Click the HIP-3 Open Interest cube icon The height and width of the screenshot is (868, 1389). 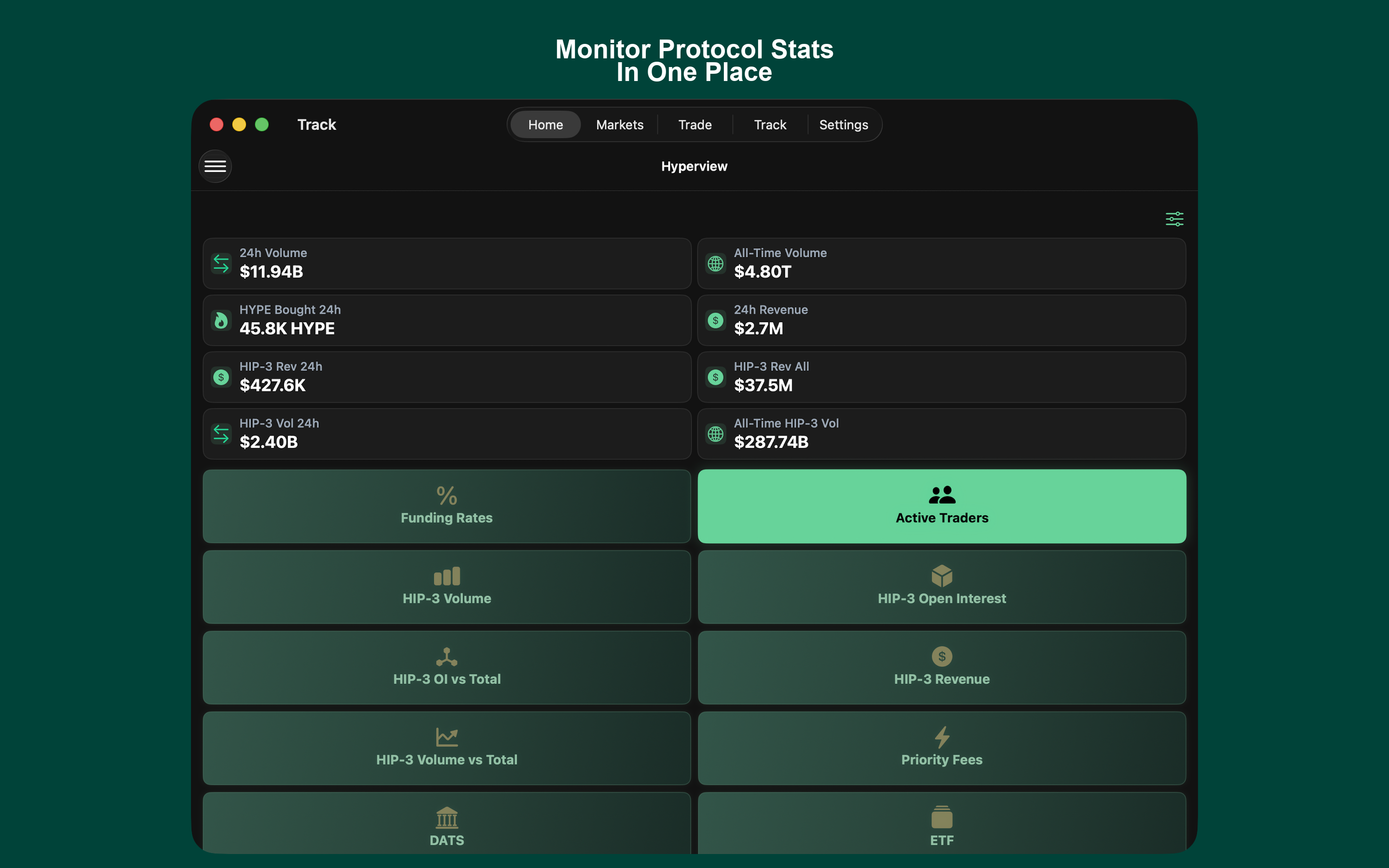(x=942, y=576)
